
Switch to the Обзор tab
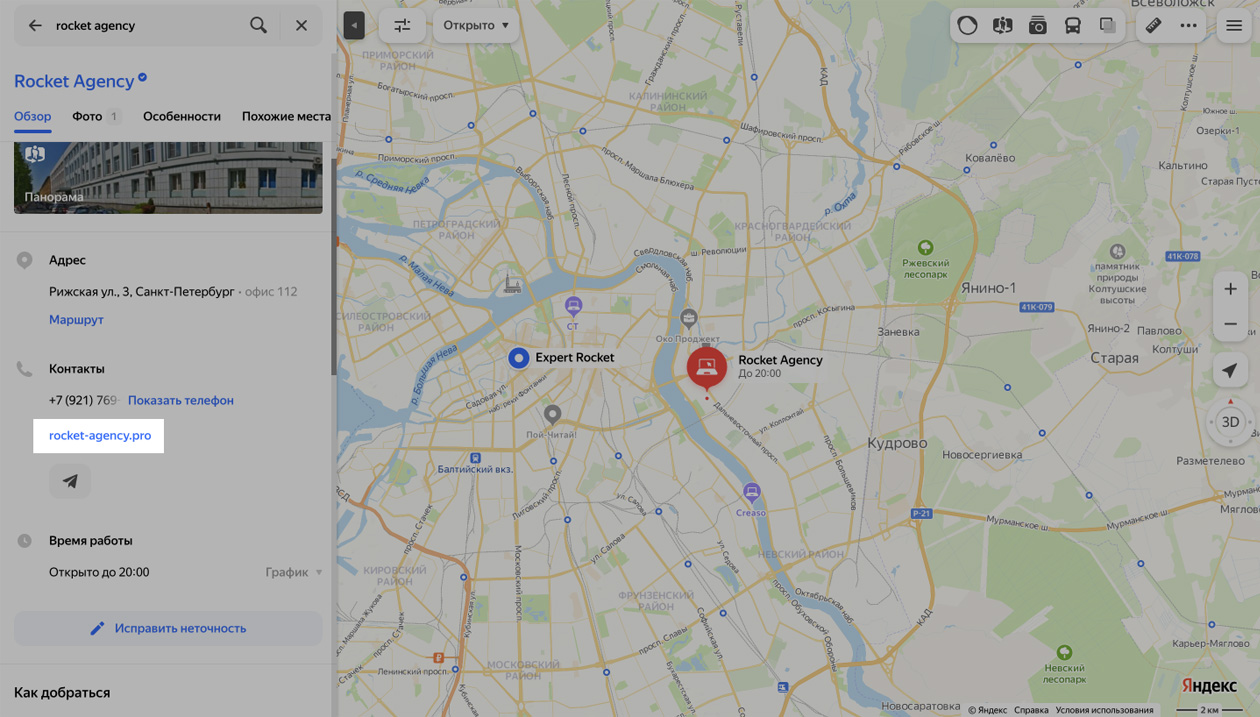pyautogui.click(x=32, y=116)
